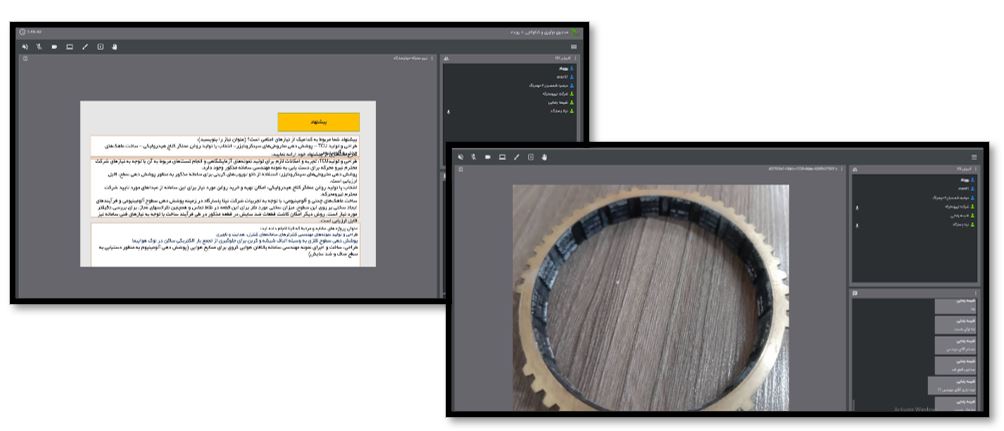Click the microphone icon in right meeting window

(472, 157)
